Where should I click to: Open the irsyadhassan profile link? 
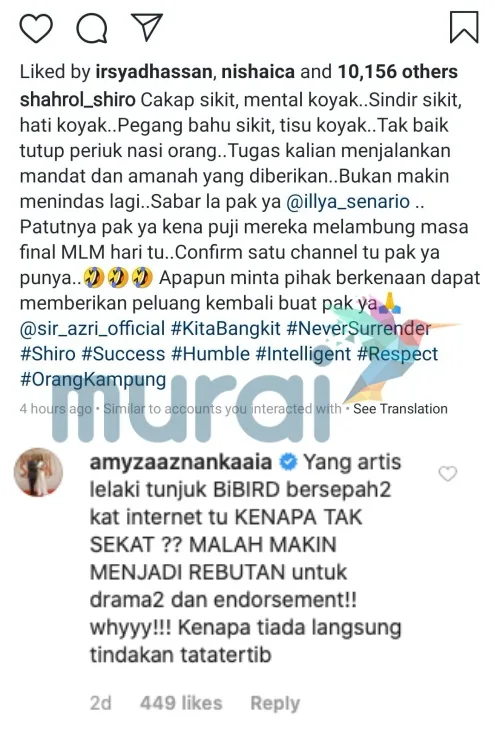[x=154, y=72]
